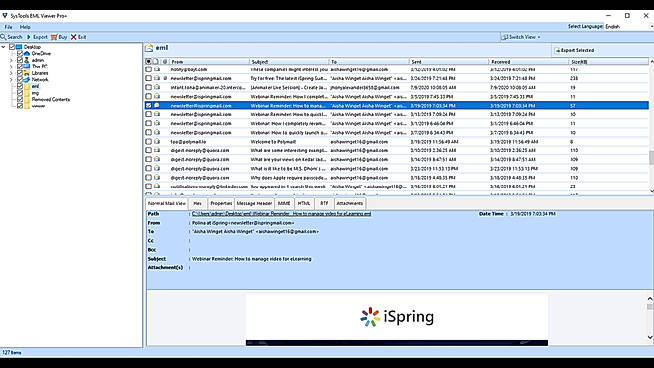Collapse the Desktop tree node
654x368 pixels.
point(4,47)
